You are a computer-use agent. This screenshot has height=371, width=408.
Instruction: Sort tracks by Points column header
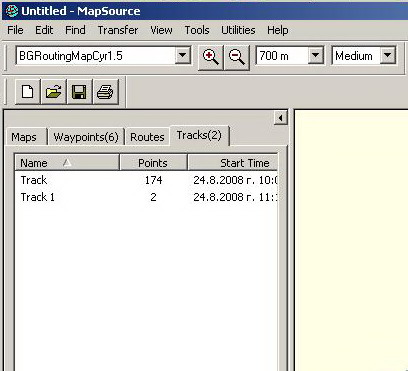153,163
